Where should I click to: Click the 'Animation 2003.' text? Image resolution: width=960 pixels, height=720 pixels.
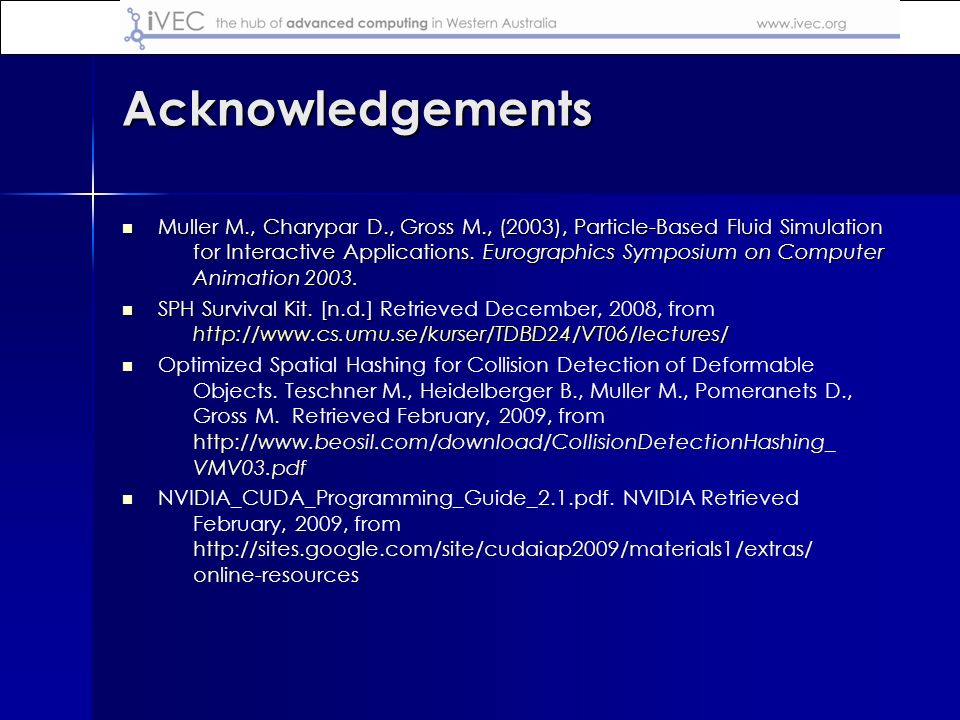pos(275,278)
